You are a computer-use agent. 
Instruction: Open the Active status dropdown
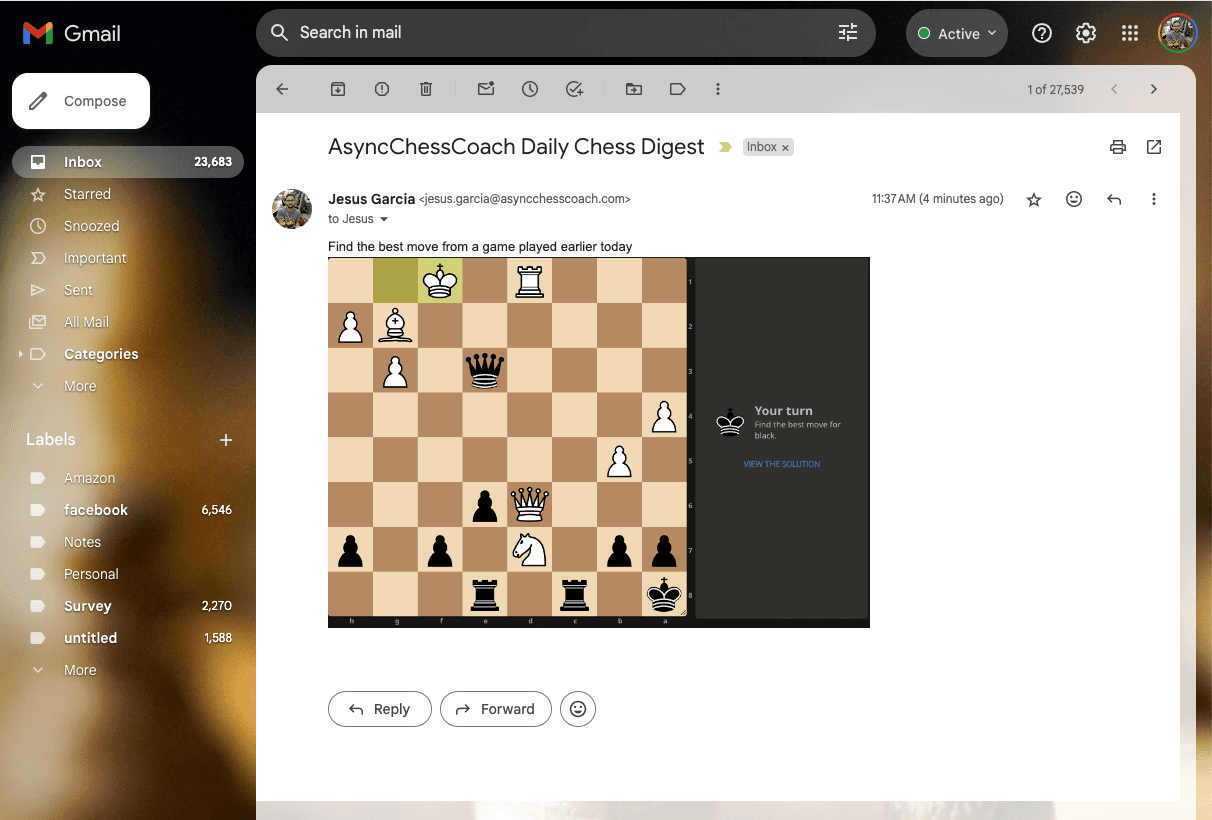pyautogui.click(x=957, y=33)
